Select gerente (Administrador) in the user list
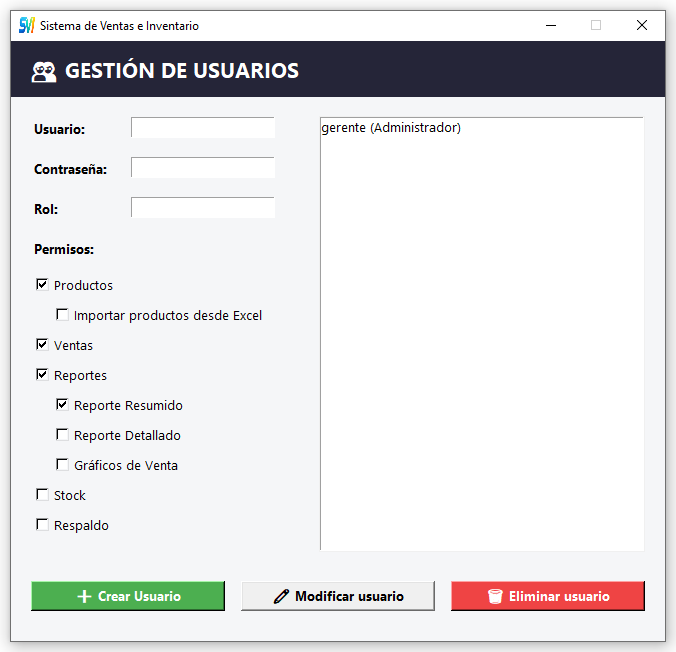Image resolution: width=676 pixels, height=652 pixels. (391, 128)
